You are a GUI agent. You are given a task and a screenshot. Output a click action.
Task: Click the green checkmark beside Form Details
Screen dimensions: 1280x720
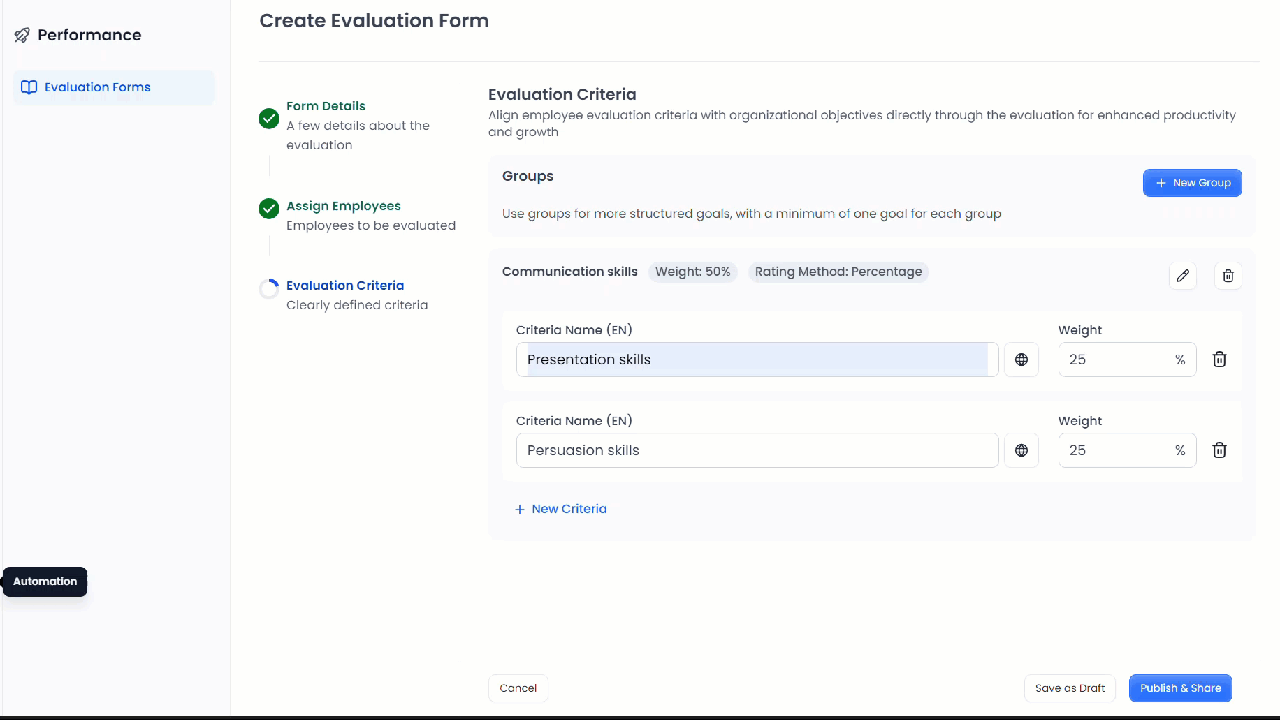(x=268, y=118)
